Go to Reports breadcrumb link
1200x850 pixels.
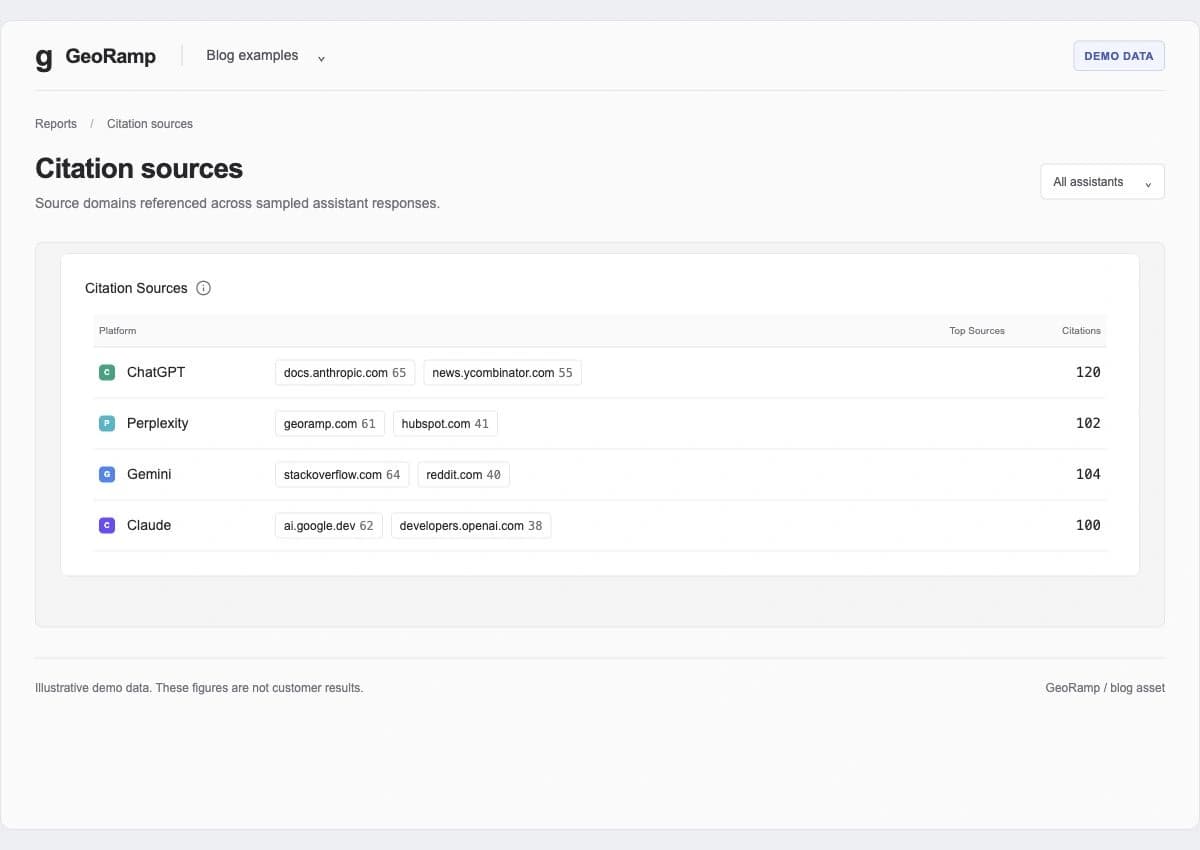[56, 124]
